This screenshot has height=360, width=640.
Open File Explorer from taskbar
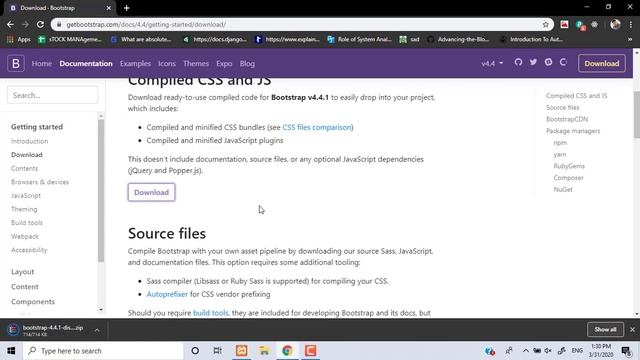tap(264, 351)
